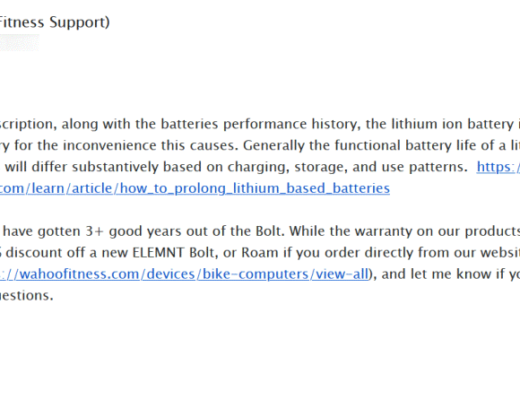Open the how_to_prolong_lithium_based_batteries article link

195,188
